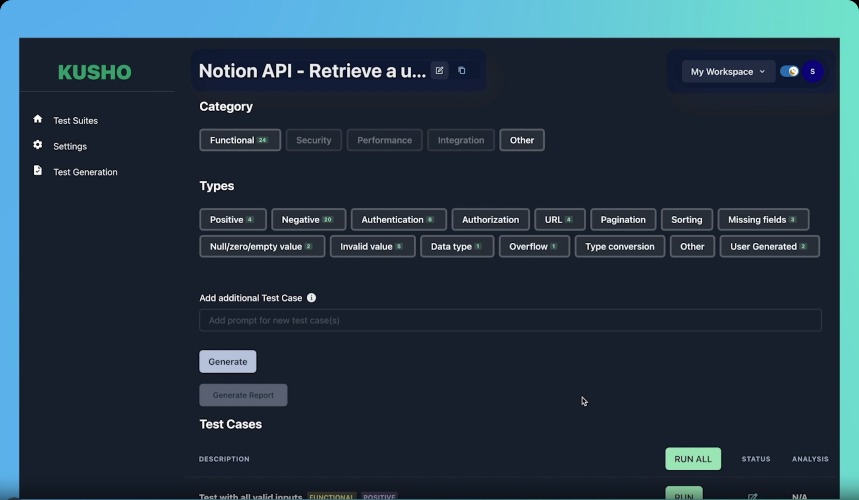Filter by Pagination type
Viewport: 859px width, 500px height.
coord(623,220)
